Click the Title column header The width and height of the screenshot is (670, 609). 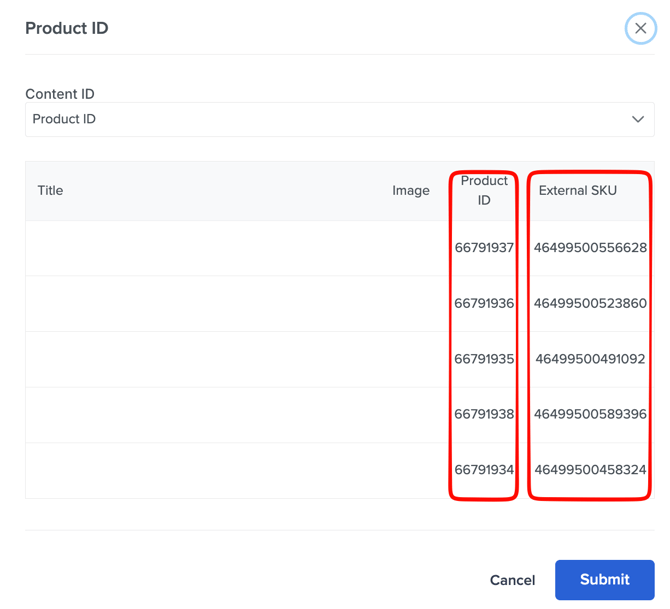coord(50,190)
